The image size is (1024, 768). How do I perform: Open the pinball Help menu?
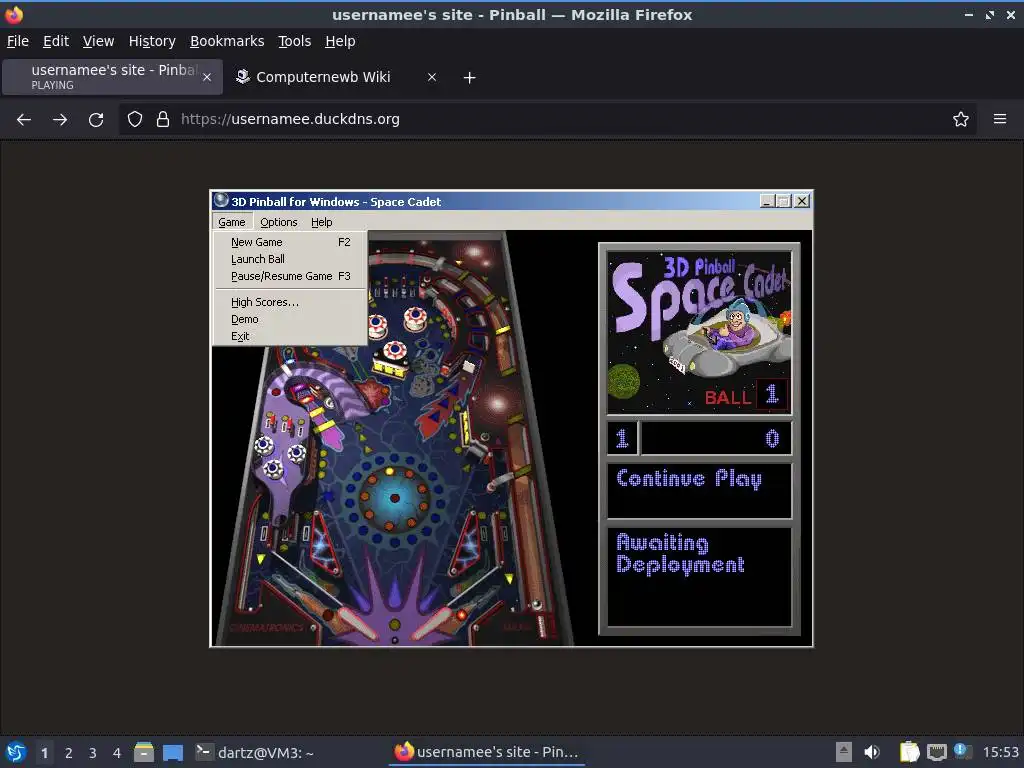pyautogui.click(x=321, y=222)
